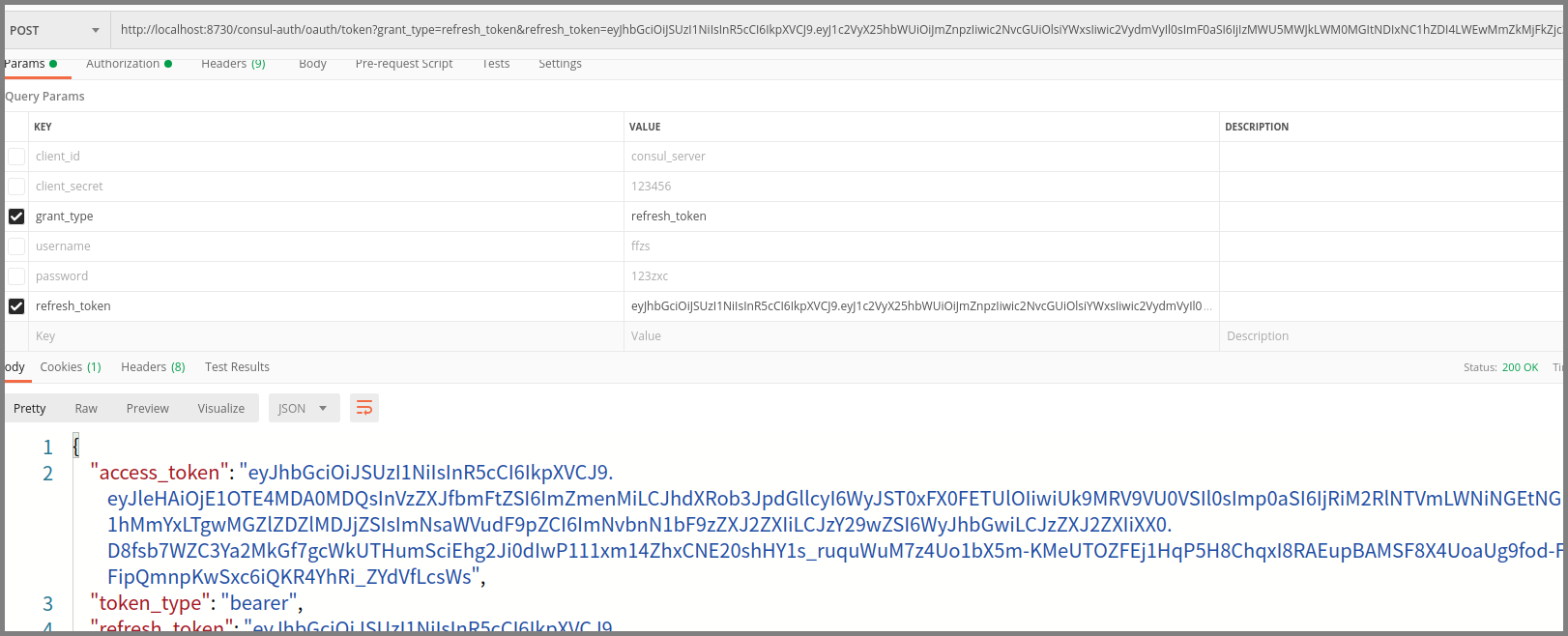Switch to the Params tab
Image resolution: width=1568 pixels, height=636 pixels.
click(30, 64)
